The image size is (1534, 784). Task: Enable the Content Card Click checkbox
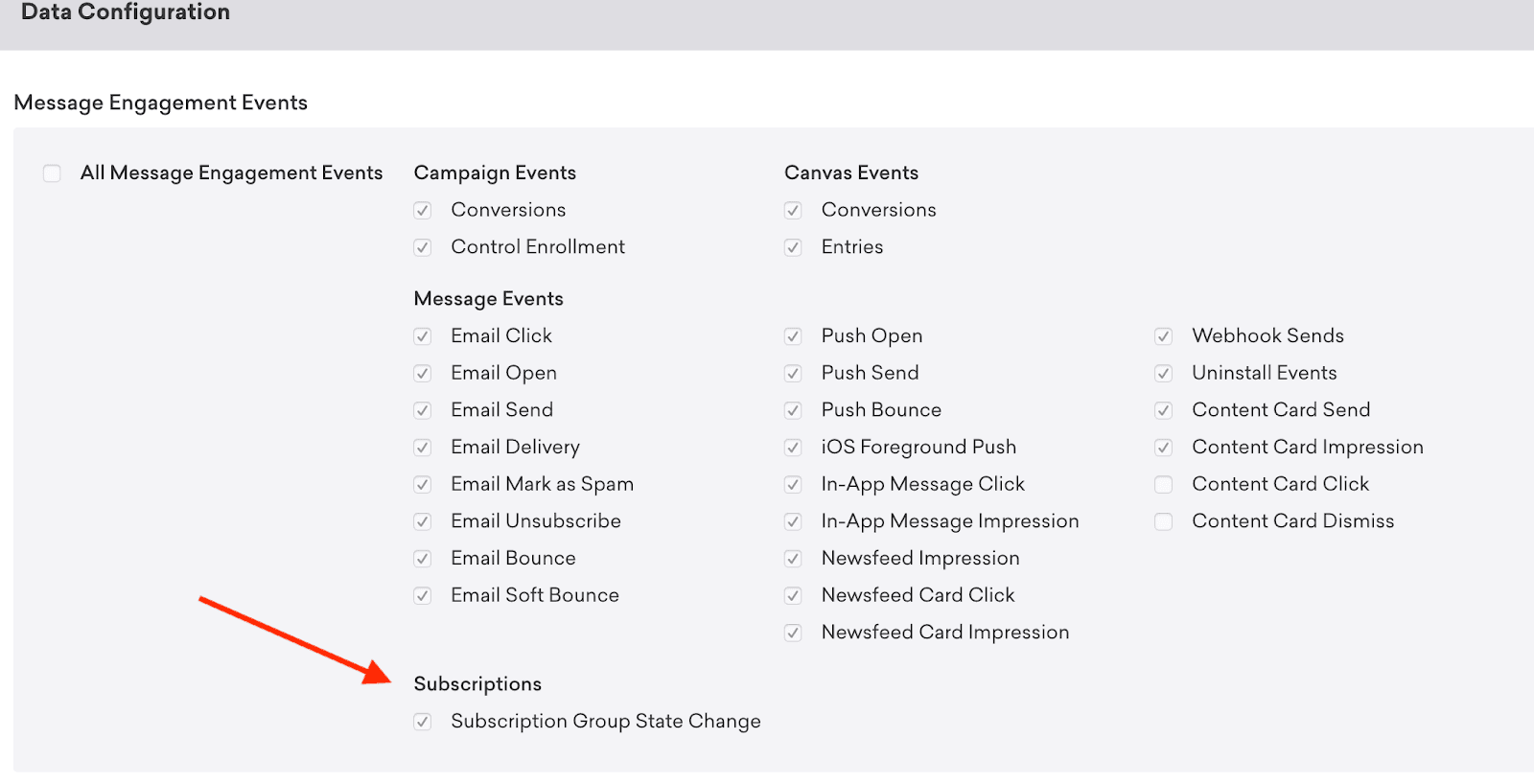(1163, 484)
